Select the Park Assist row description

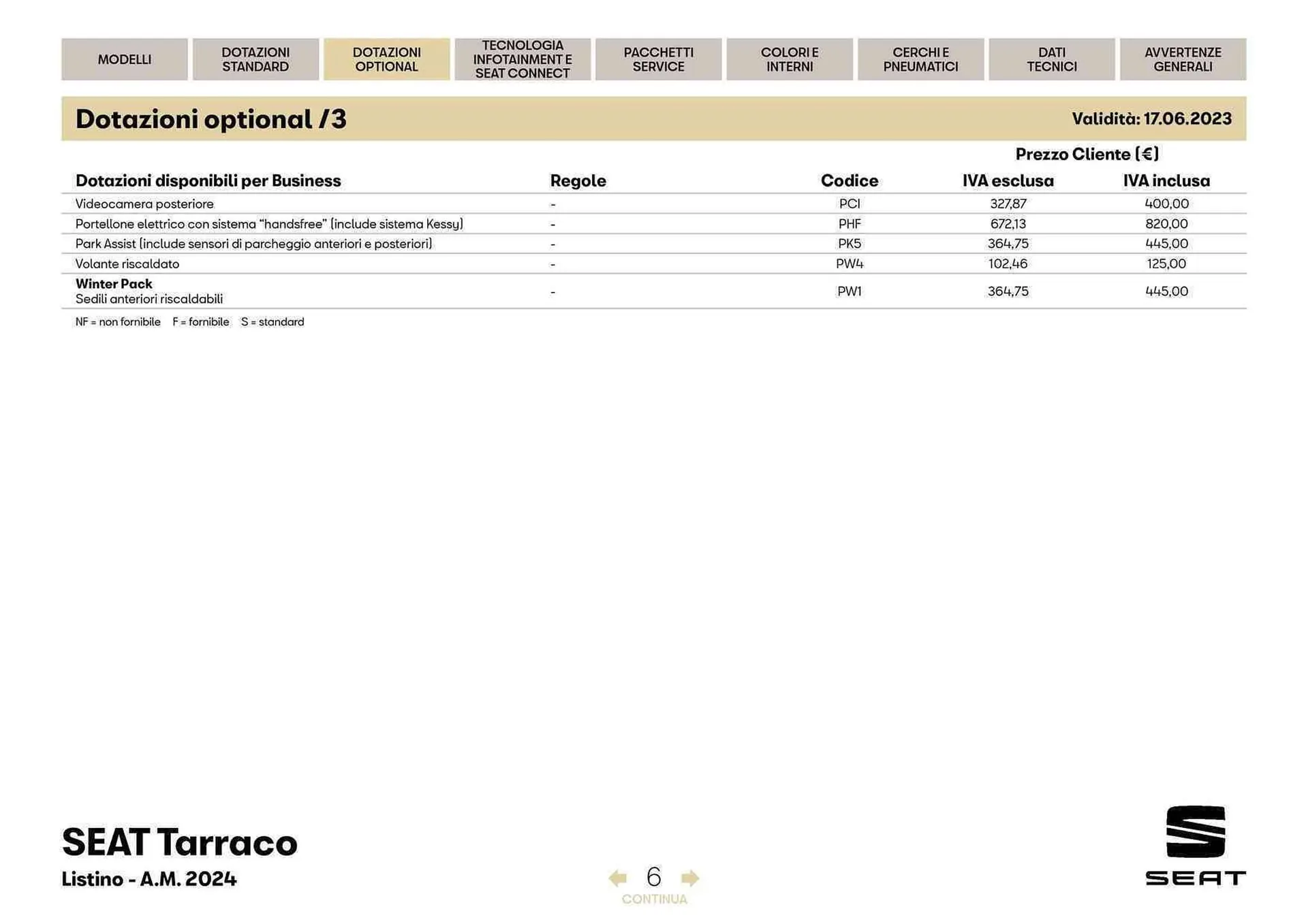(253, 244)
